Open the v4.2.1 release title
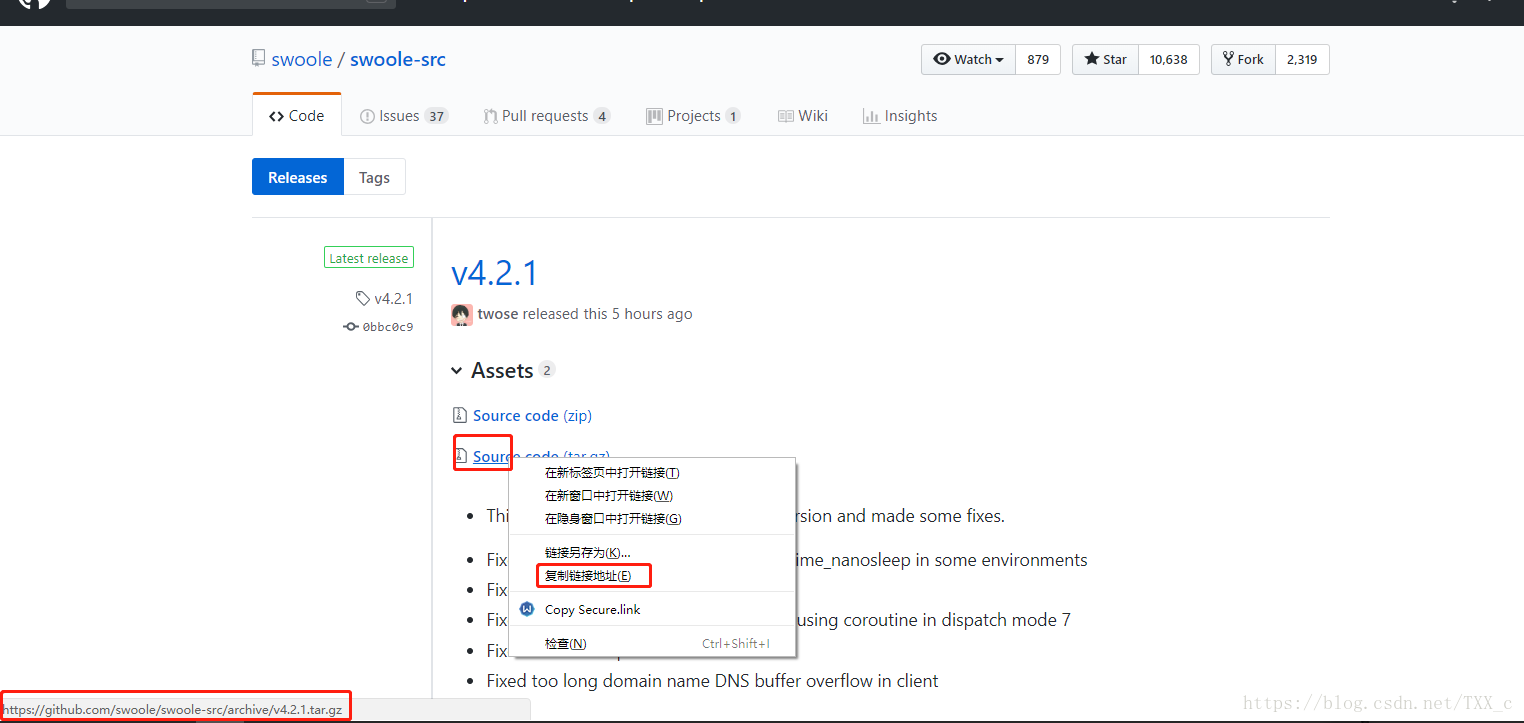The height and width of the screenshot is (723, 1524). coord(495,273)
